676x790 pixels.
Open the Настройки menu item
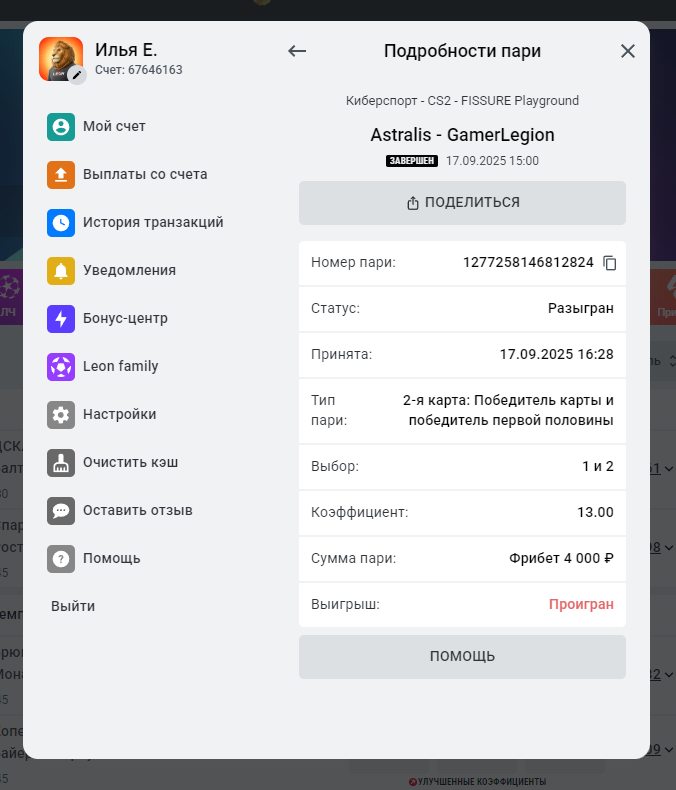[119, 415]
